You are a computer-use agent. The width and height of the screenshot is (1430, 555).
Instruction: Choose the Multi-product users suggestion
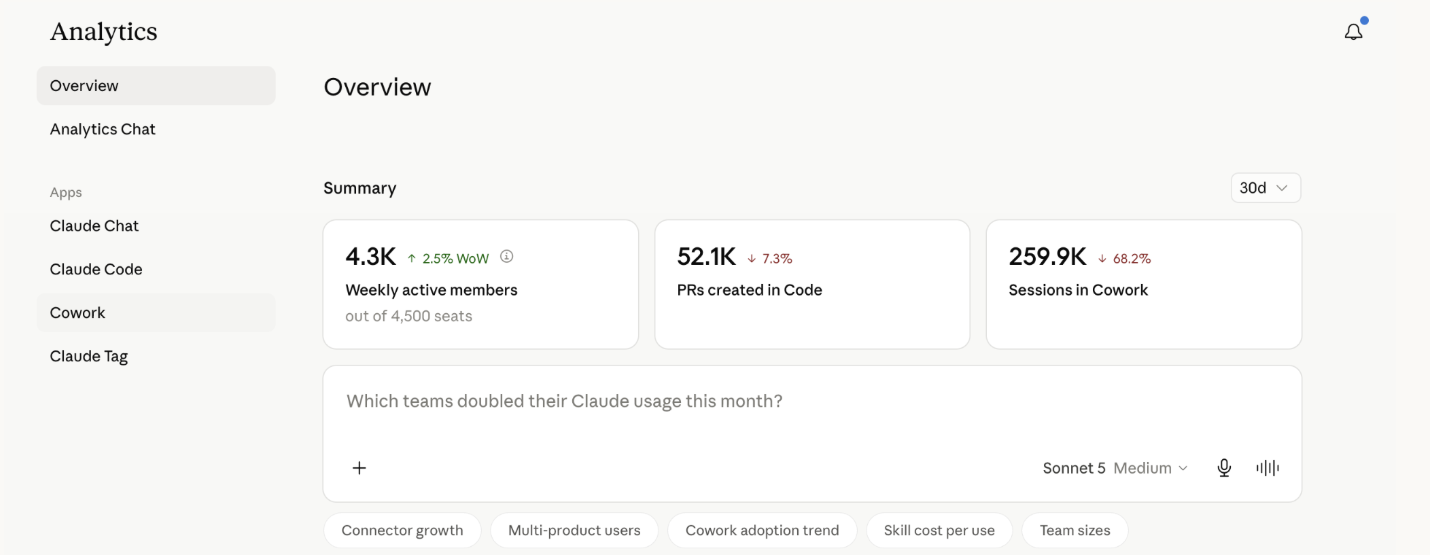574,530
